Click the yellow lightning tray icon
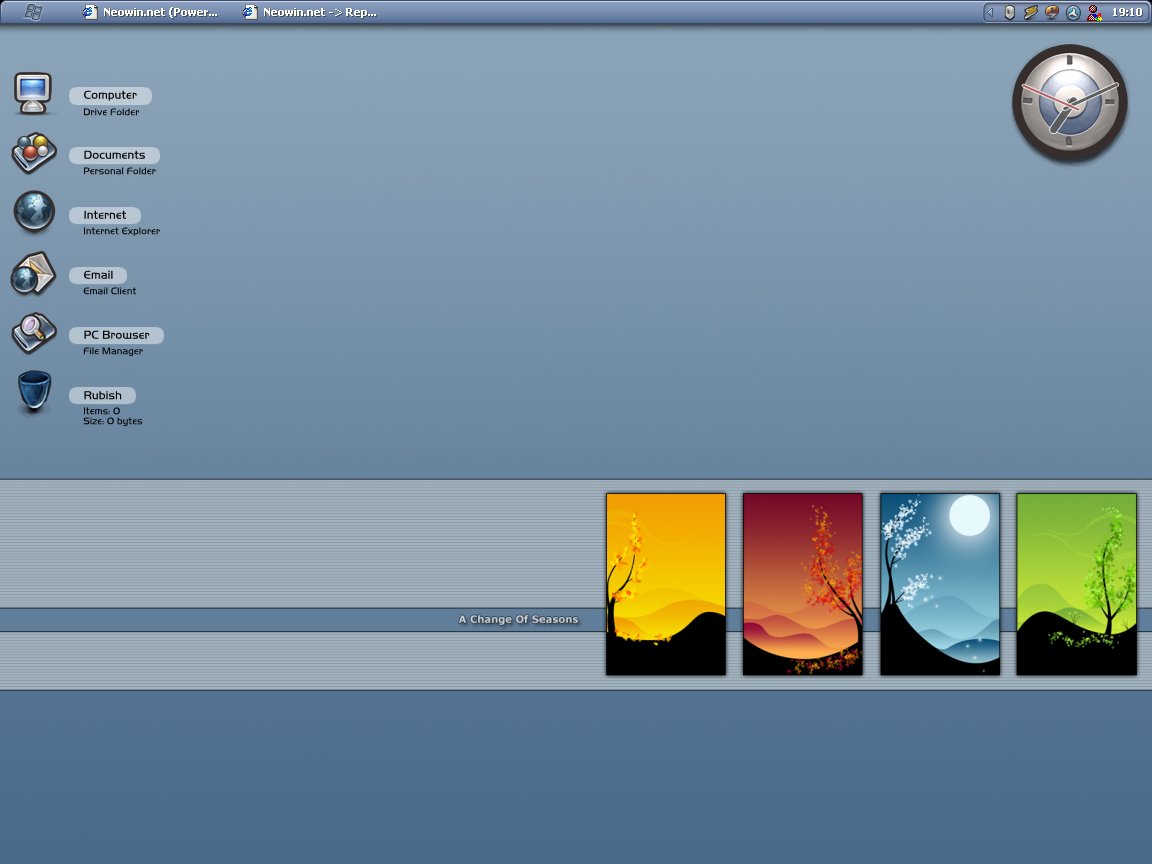The width and height of the screenshot is (1152, 864). pos(1031,12)
